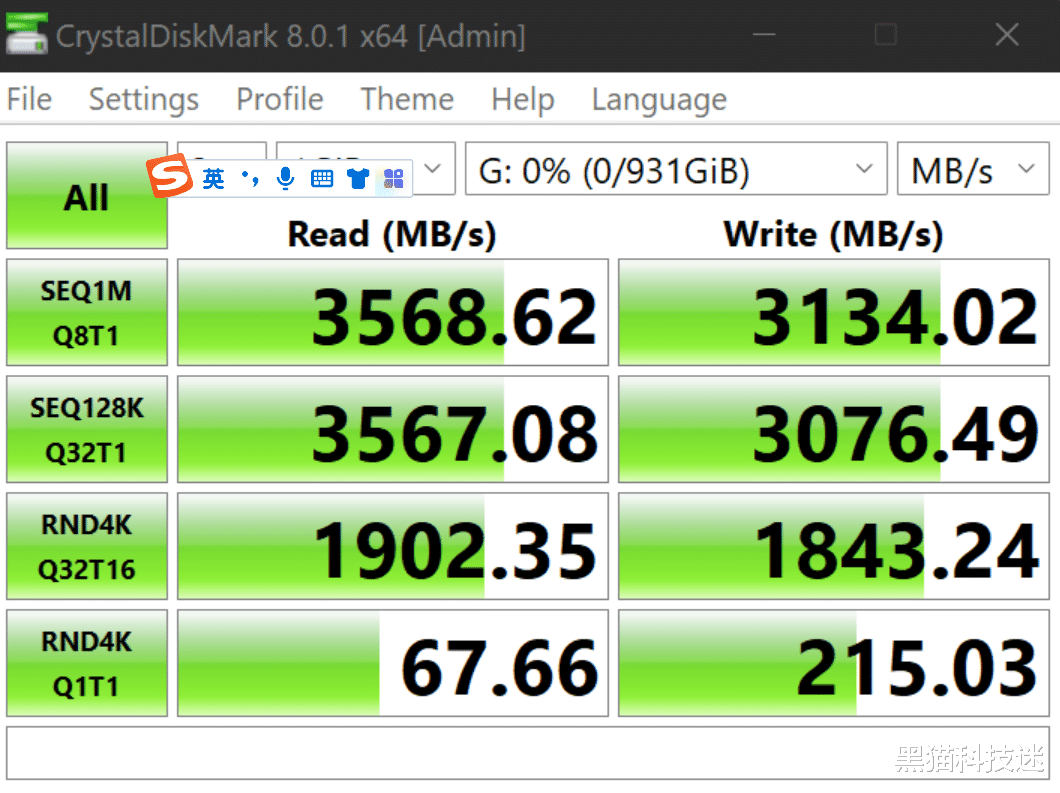Open Sogou toolbox grid icon

(x=393, y=178)
